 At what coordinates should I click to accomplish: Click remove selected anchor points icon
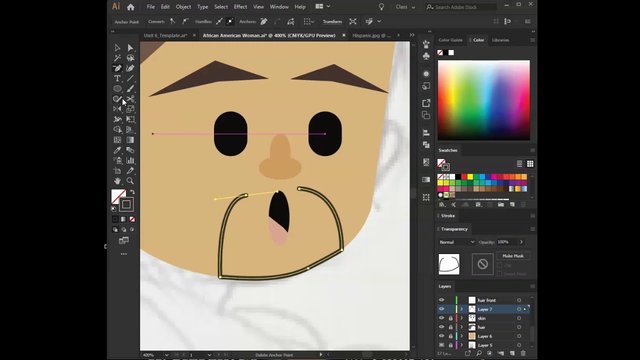pos(264,22)
